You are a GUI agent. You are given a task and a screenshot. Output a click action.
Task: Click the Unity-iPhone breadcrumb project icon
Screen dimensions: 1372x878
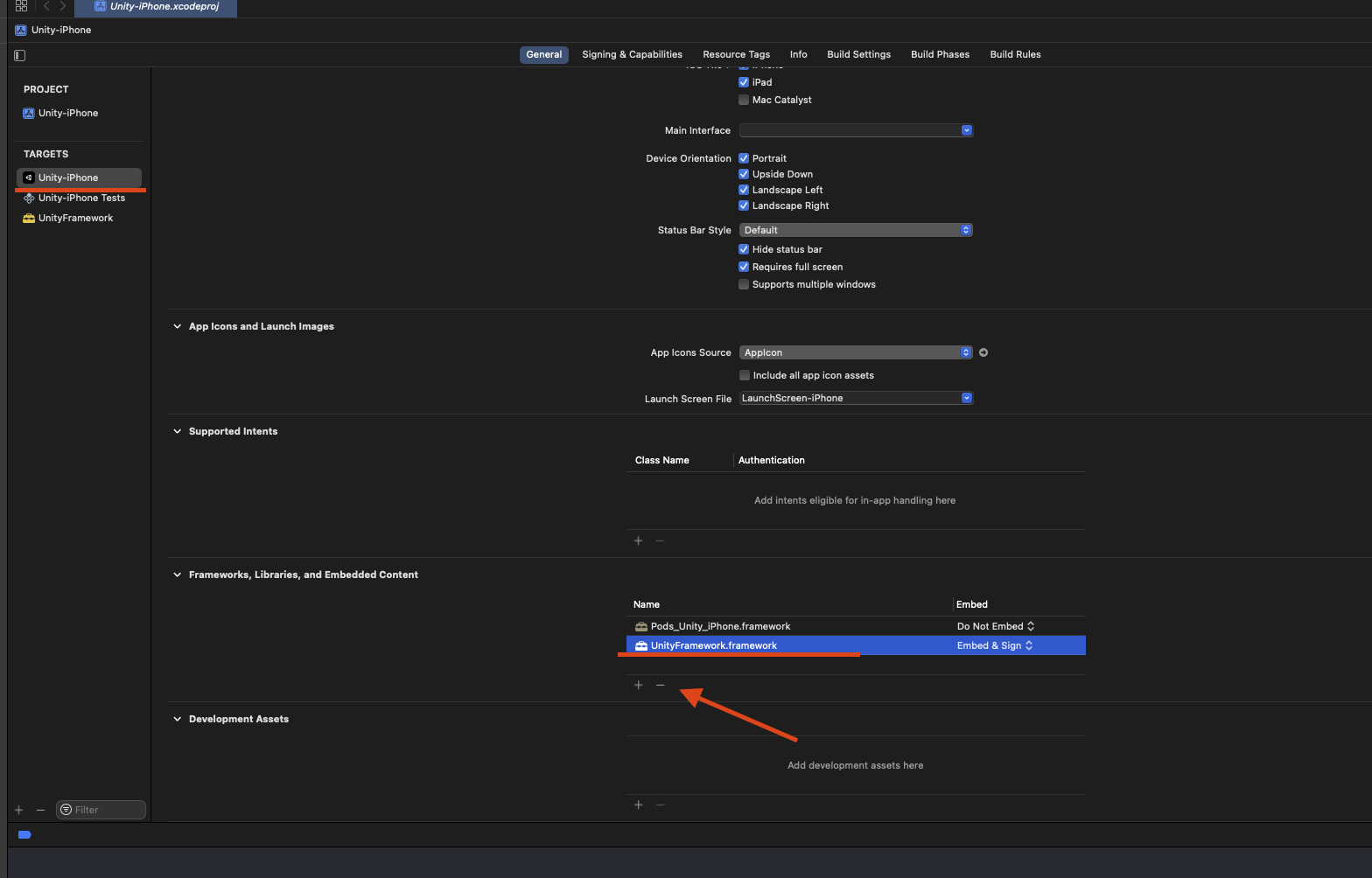click(21, 30)
